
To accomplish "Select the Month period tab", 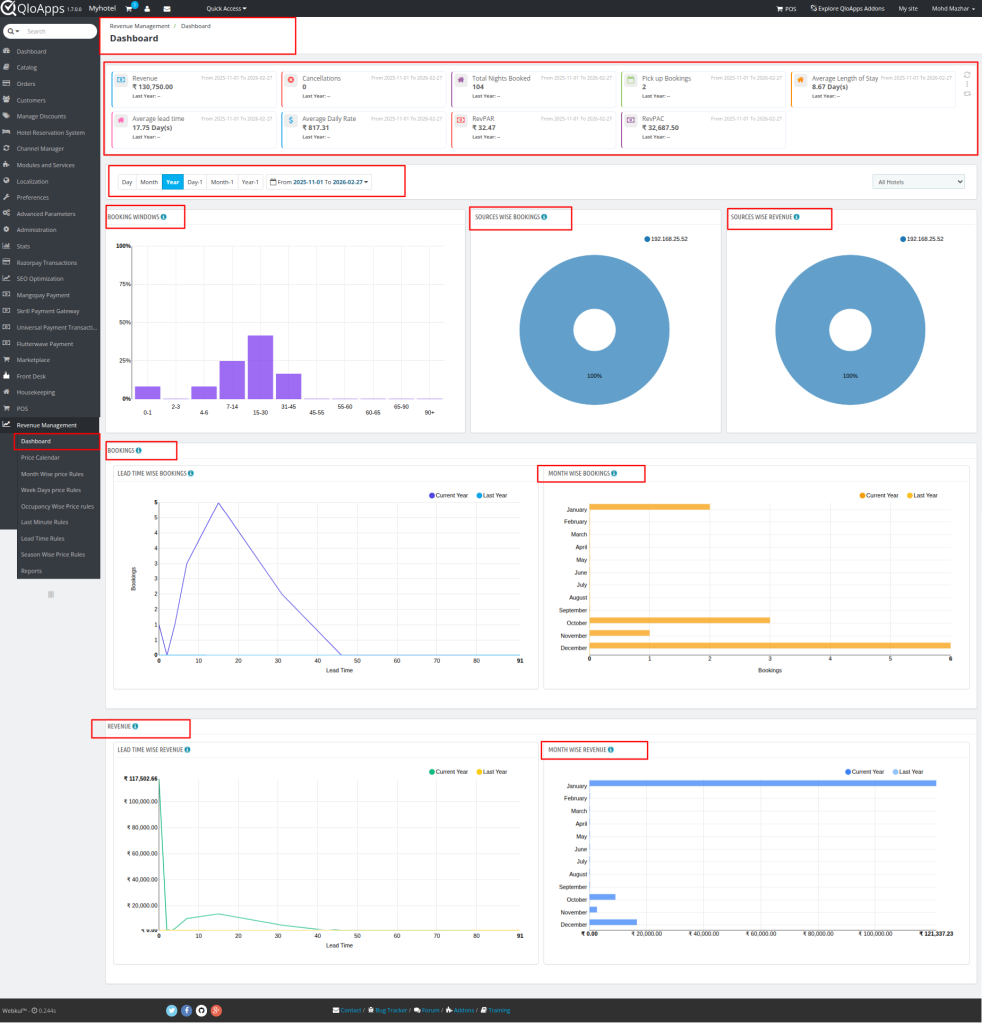I will coord(149,182).
